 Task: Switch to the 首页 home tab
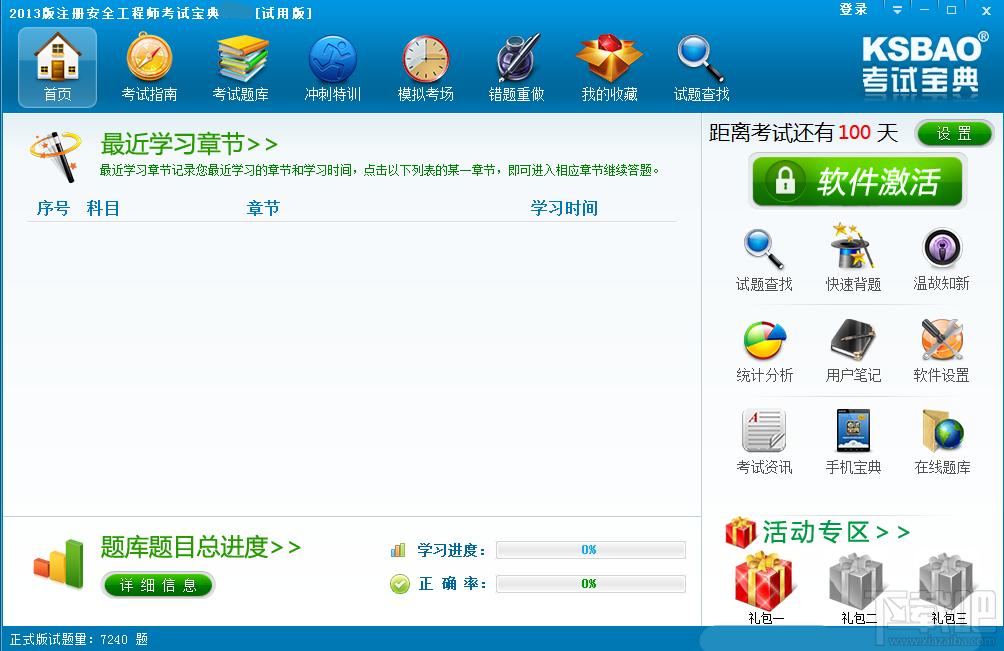(57, 65)
